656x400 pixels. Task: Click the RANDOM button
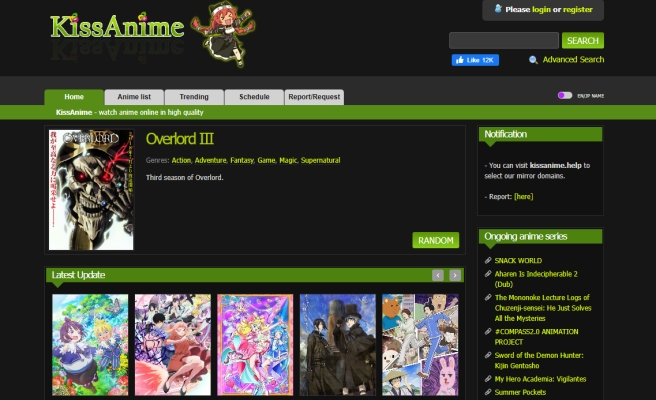pyautogui.click(x=436, y=240)
